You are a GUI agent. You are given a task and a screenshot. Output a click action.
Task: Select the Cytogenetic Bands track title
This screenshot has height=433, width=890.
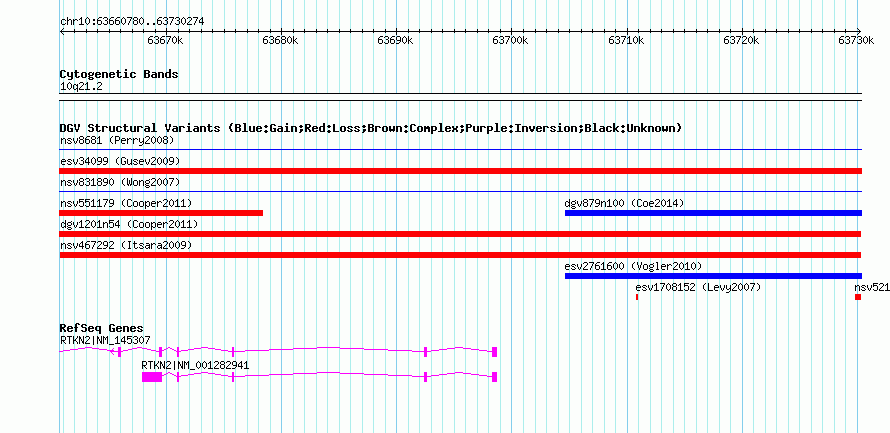pos(119,74)
